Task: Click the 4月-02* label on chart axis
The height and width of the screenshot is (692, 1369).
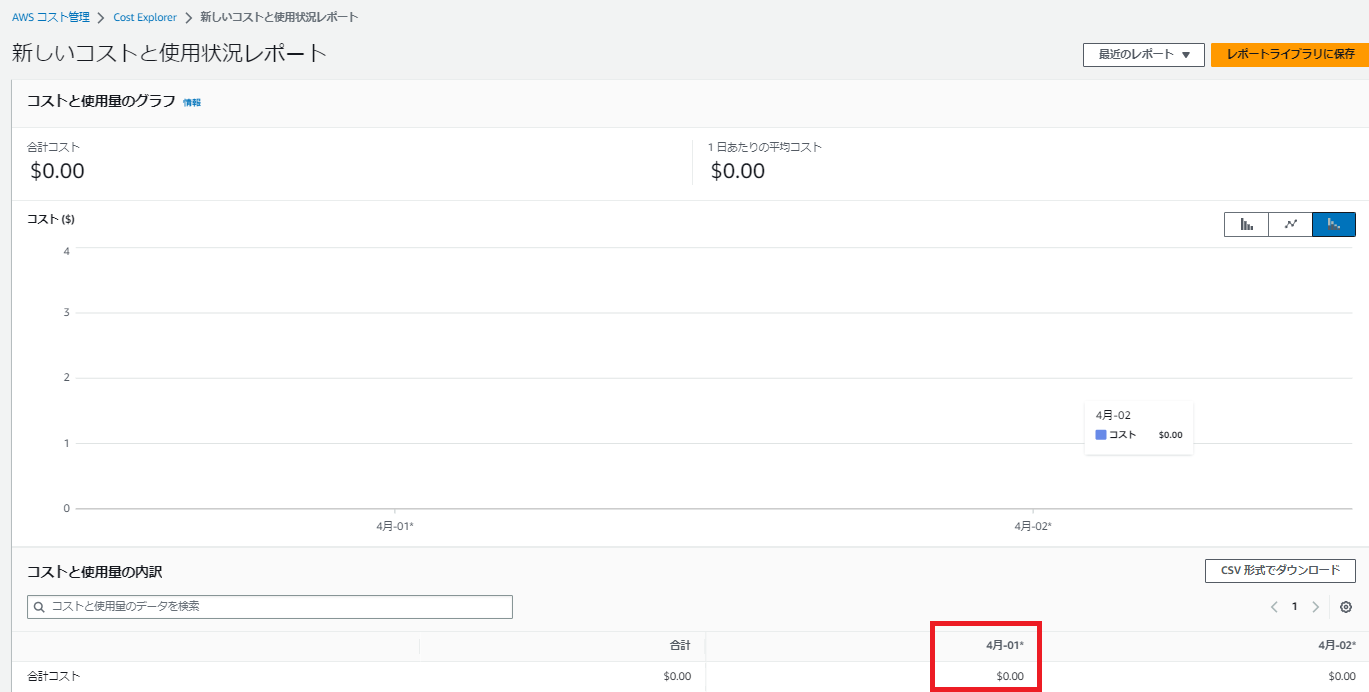Action: click(1033, 526)
